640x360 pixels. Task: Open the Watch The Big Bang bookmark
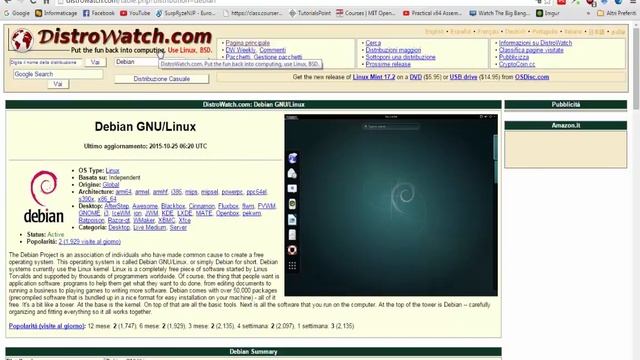(499, 13)
